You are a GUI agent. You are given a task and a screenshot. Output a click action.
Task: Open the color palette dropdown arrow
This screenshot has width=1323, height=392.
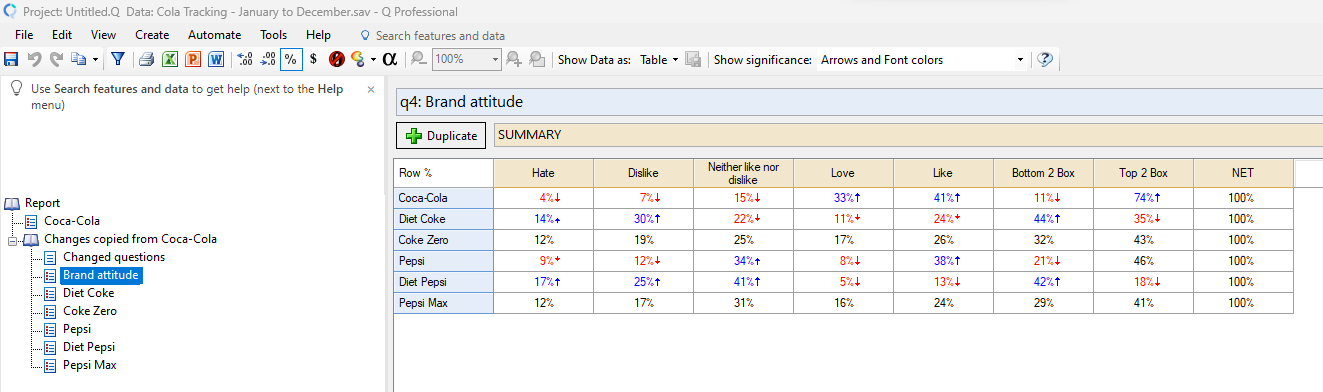tap(373, 59)
